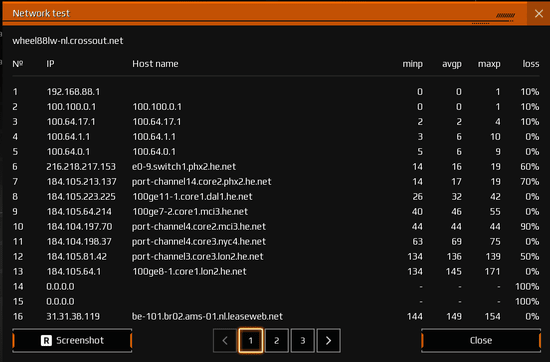Click maxp value 55 in row 9

[495, 212]
